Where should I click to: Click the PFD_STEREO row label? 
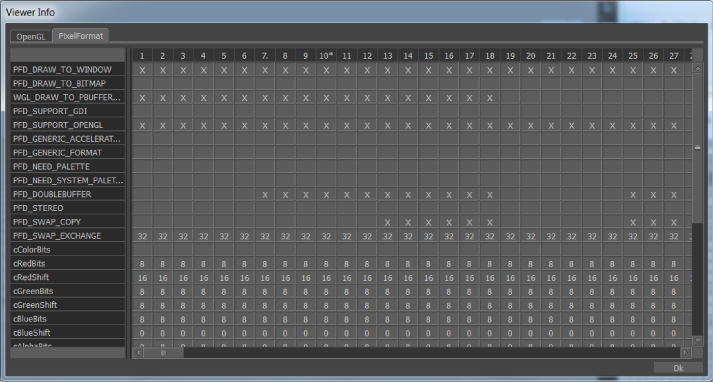68,208
